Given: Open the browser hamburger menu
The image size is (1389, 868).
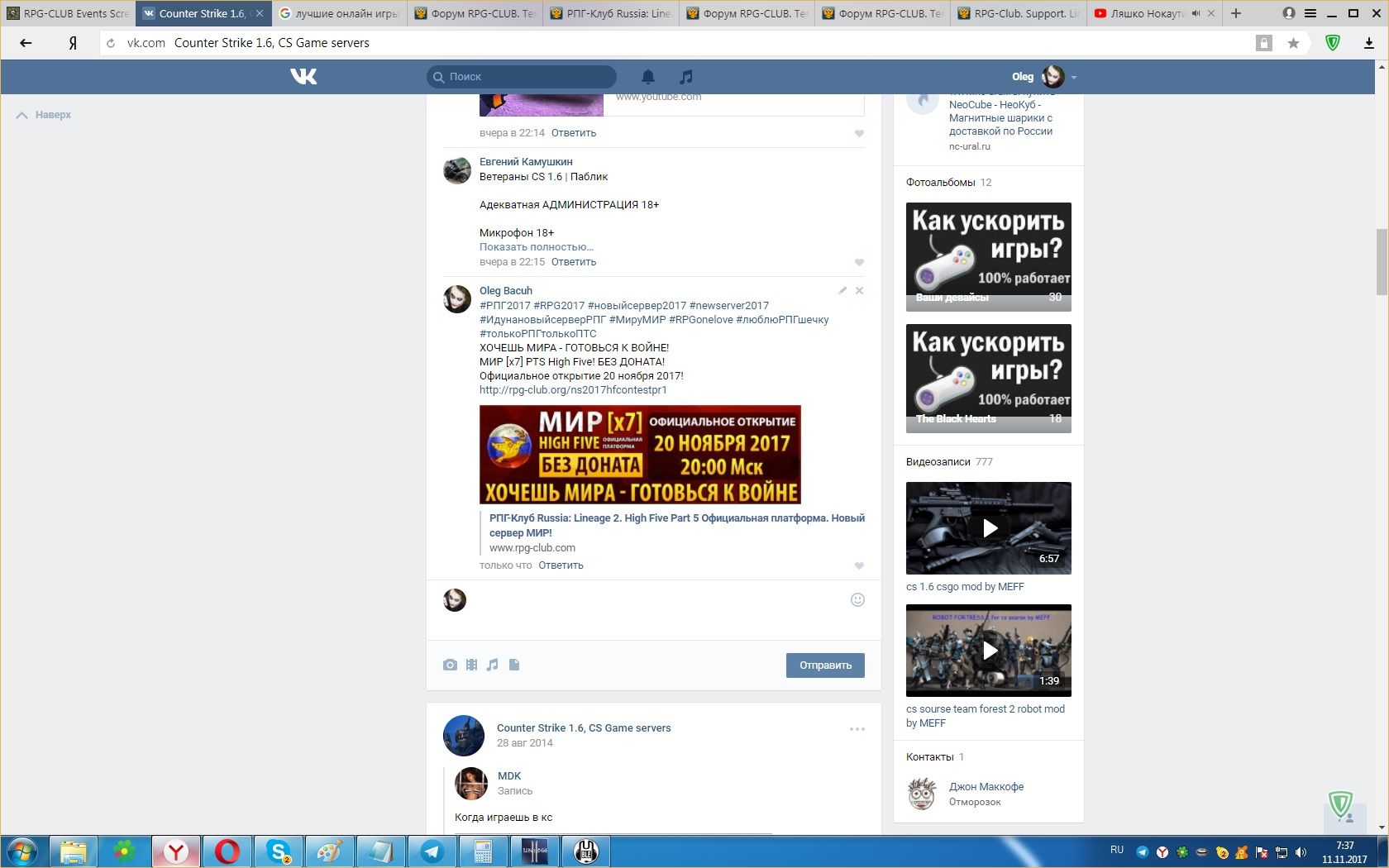Looking at the screenshot, I should (x=1310, y=13).
